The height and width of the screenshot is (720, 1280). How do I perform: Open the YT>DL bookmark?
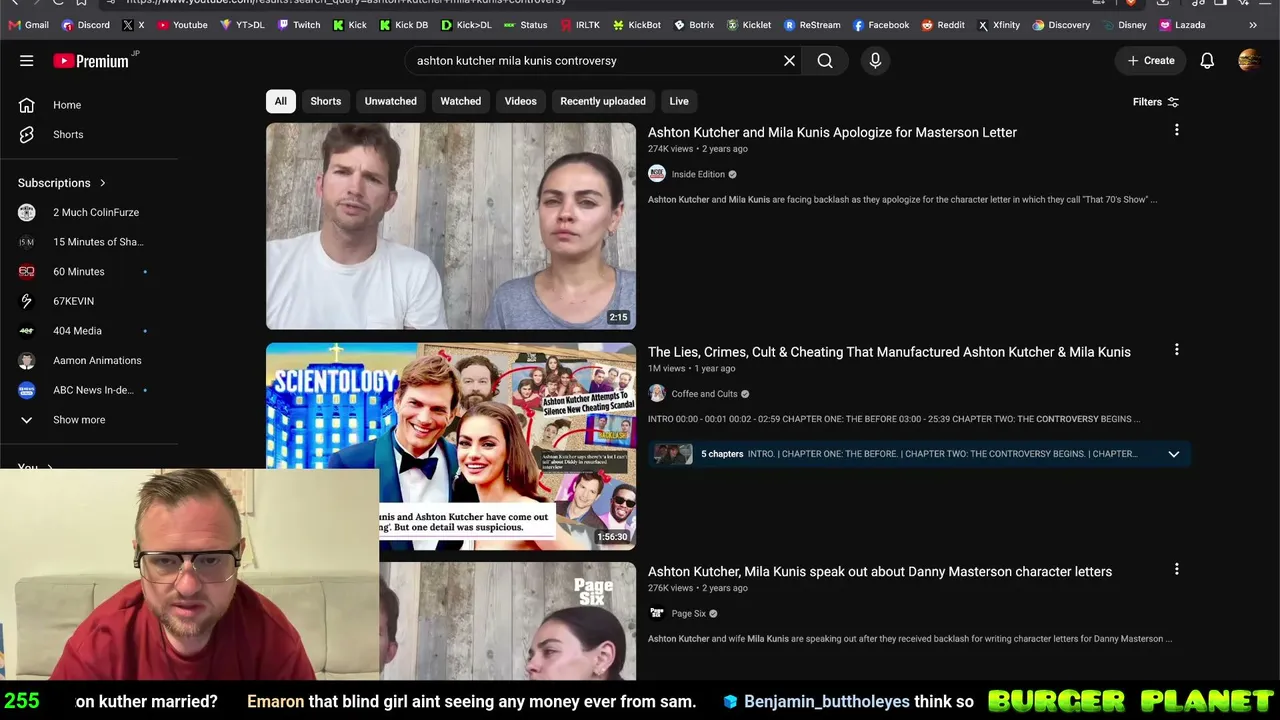point(242,25)
